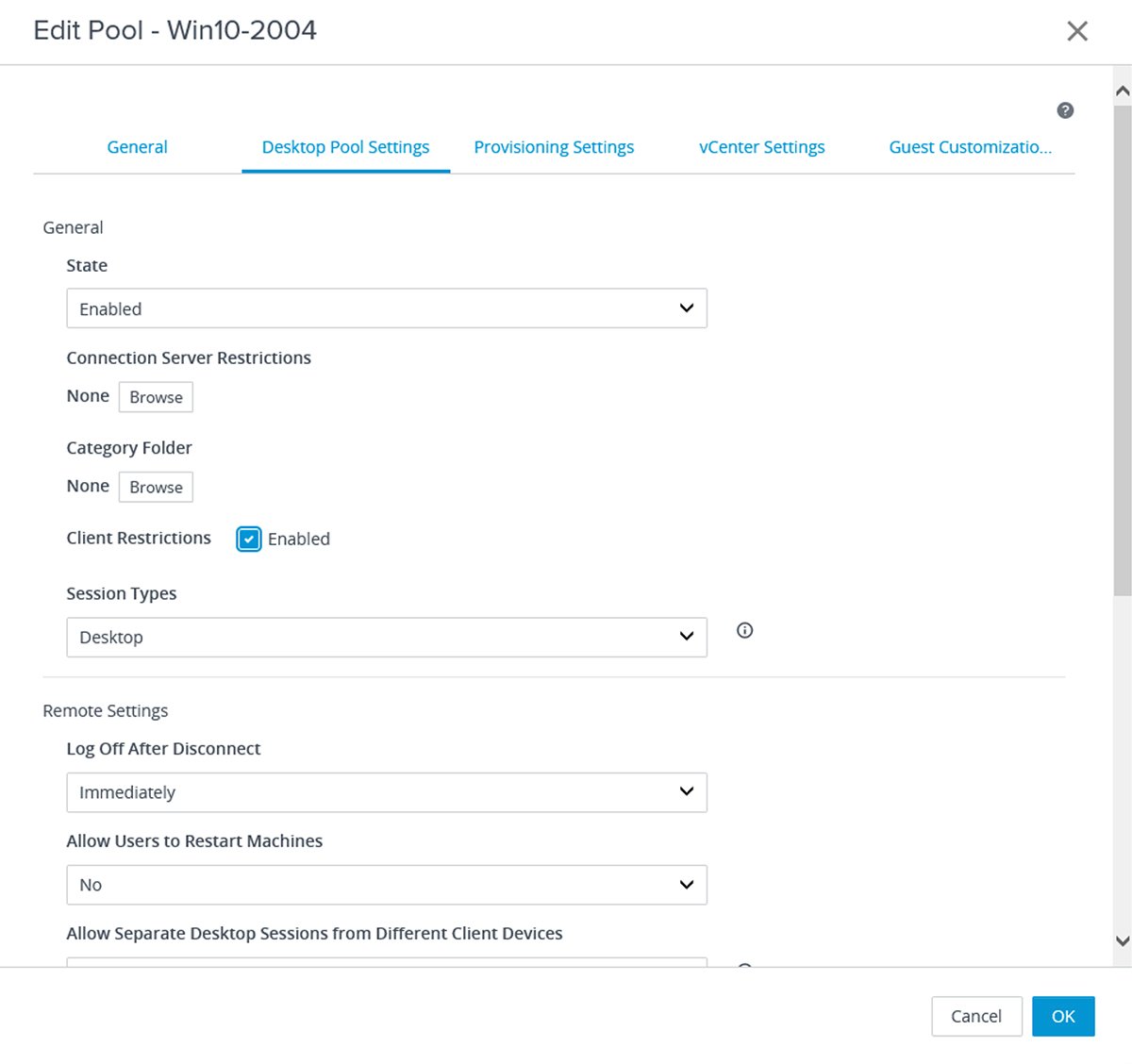Expand the Log Off After Disconnect dropdown
This screenshot has height=1064, width=1132.
point(387,792)
